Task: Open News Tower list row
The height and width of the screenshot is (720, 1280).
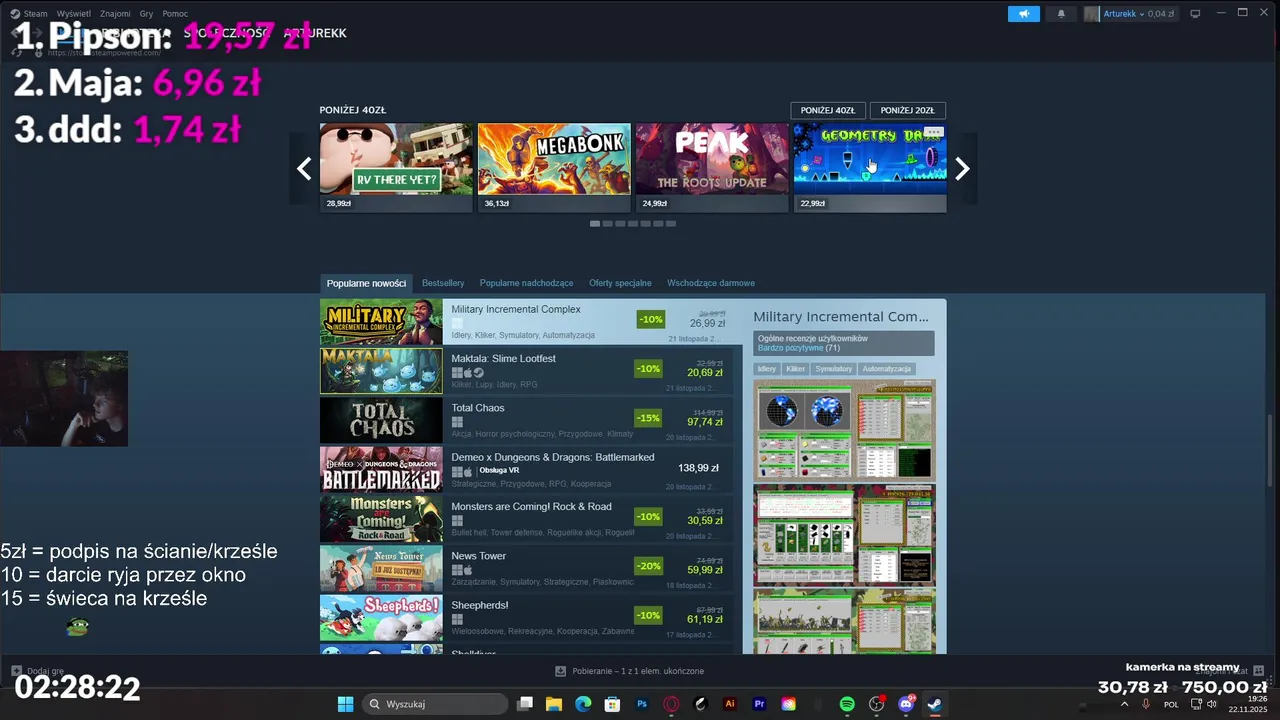Action: 526,568
